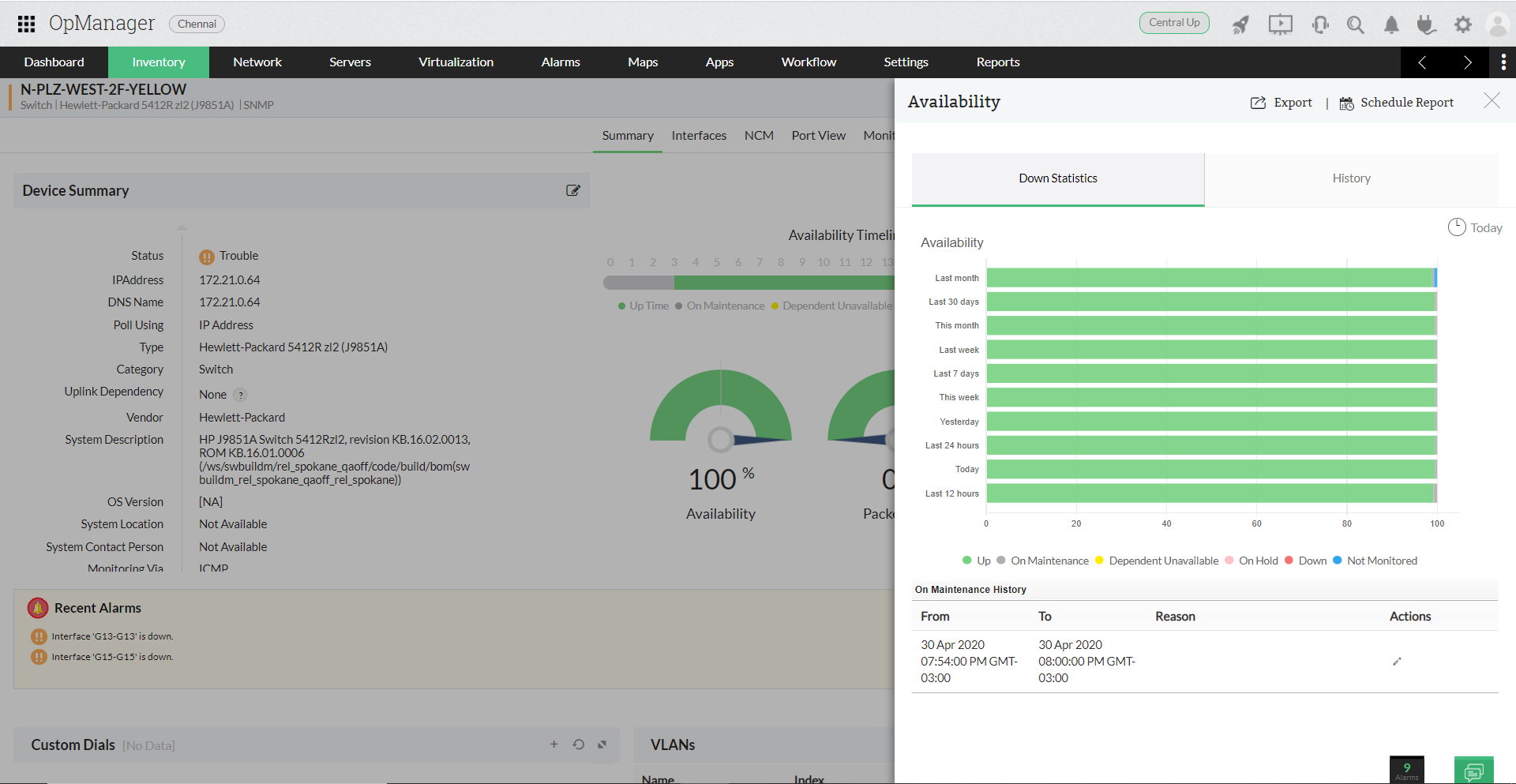Open the alarm bell notifications
Viewport: 1516px width, 784px height.
coord(1391,24)
